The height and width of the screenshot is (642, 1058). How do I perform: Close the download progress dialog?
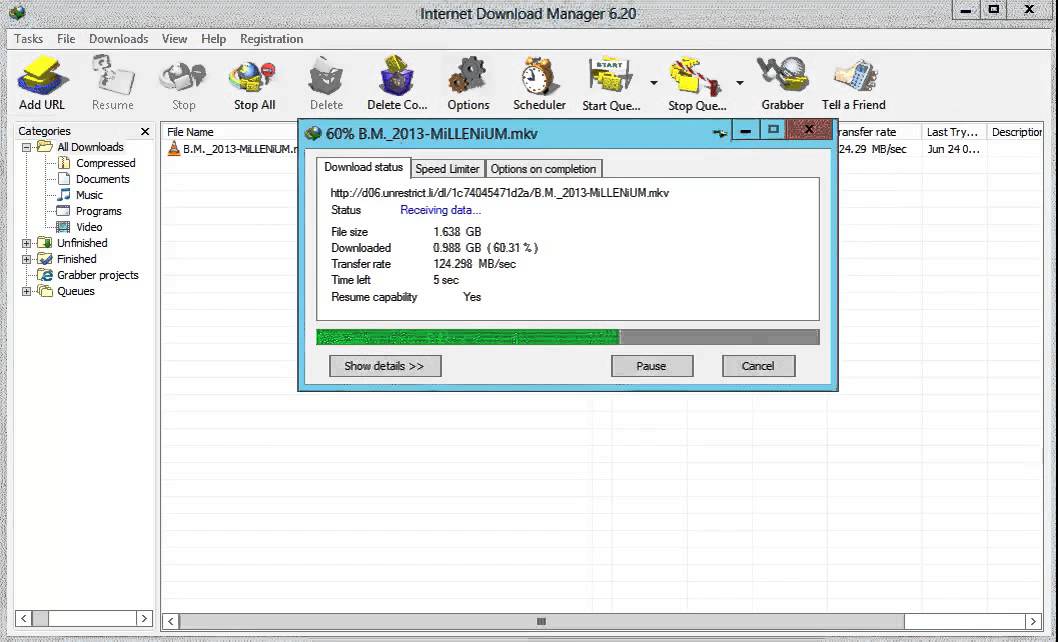(x=809, y=130)
